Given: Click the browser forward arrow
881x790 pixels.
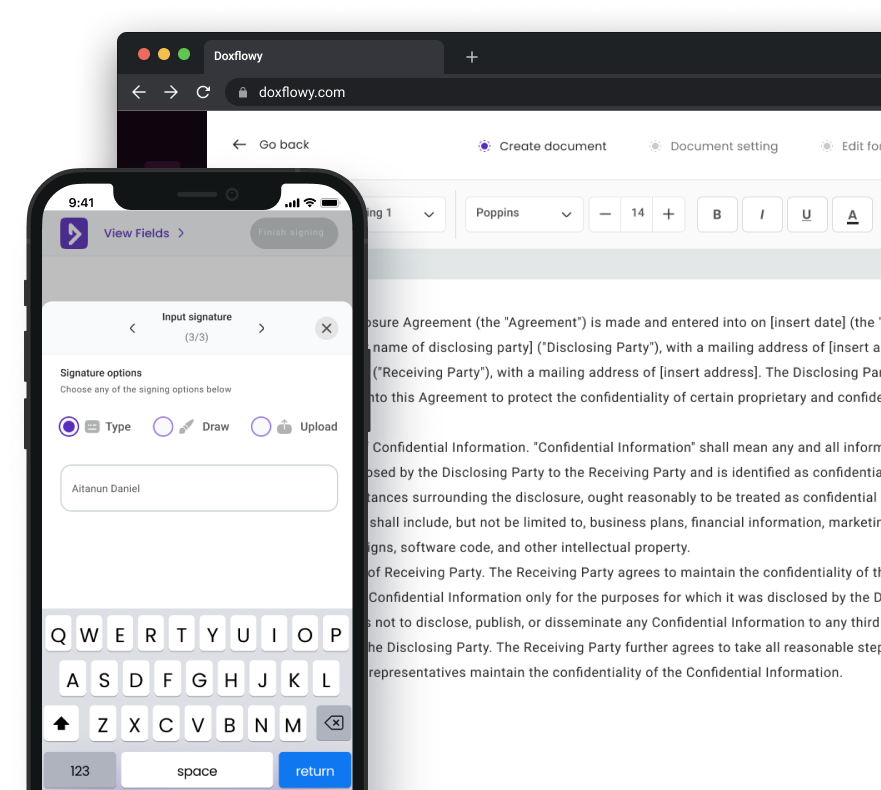Looking at the screenshot, I should tap(171, 92).
